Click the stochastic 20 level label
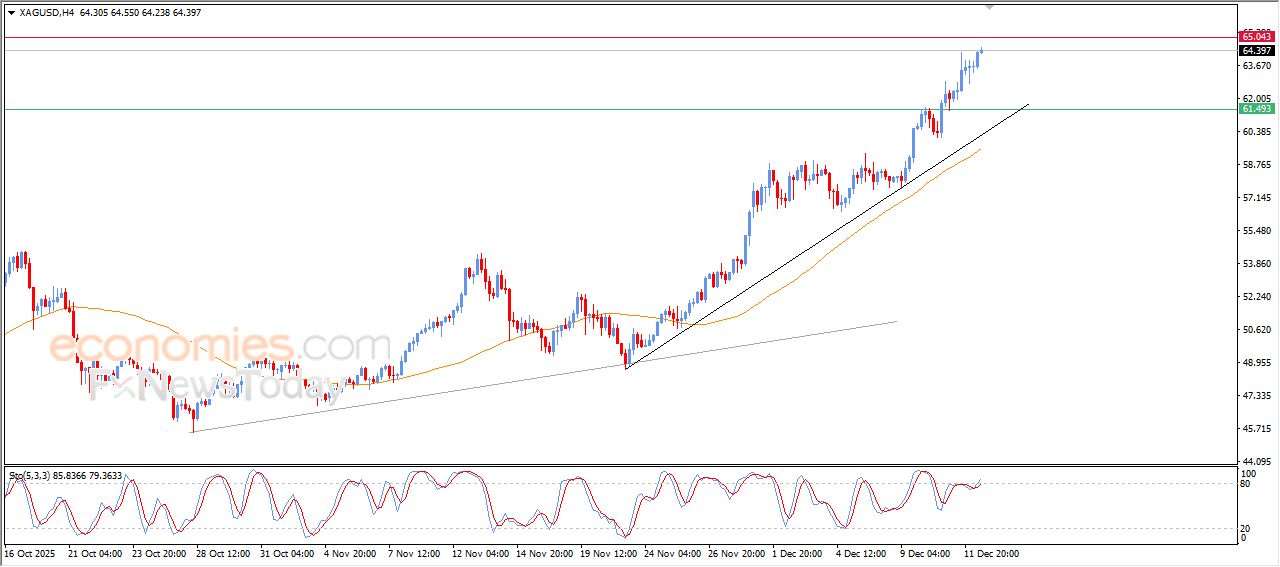The height and width of the screenshot is (567, 1280). pyautogui.click(x=1246, y=528)
